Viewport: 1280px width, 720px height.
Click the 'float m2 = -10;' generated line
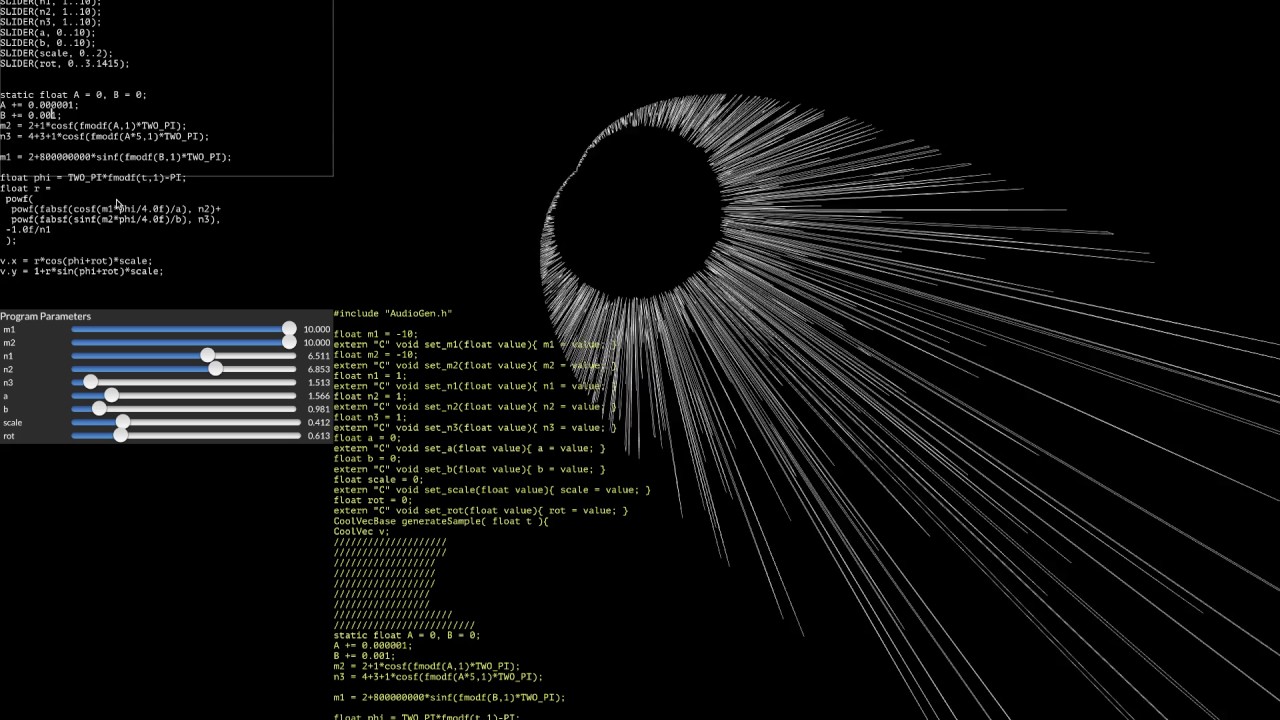coord(376,355)
